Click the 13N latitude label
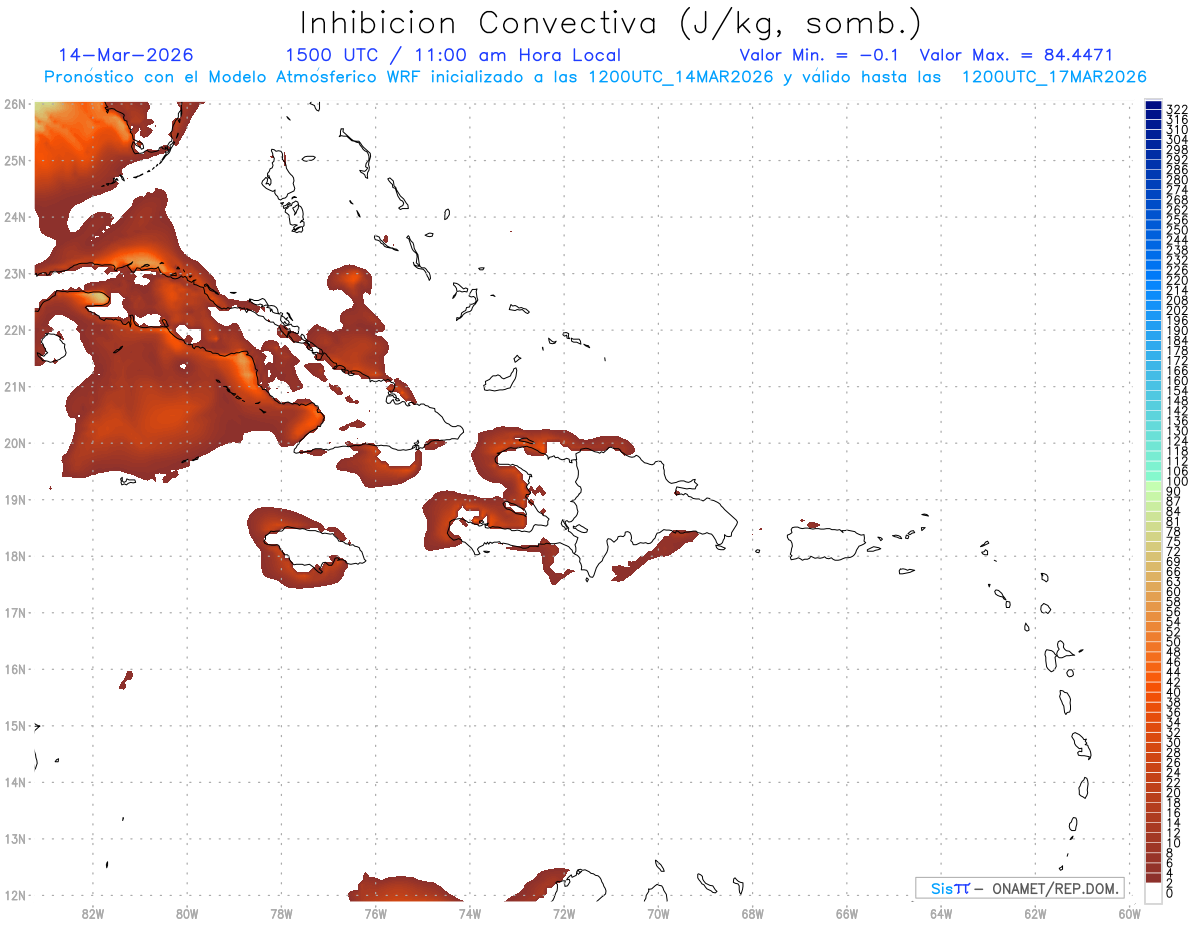Image resolution: width=1200 pixels, height=927 pixels. (x=15, y=838)
